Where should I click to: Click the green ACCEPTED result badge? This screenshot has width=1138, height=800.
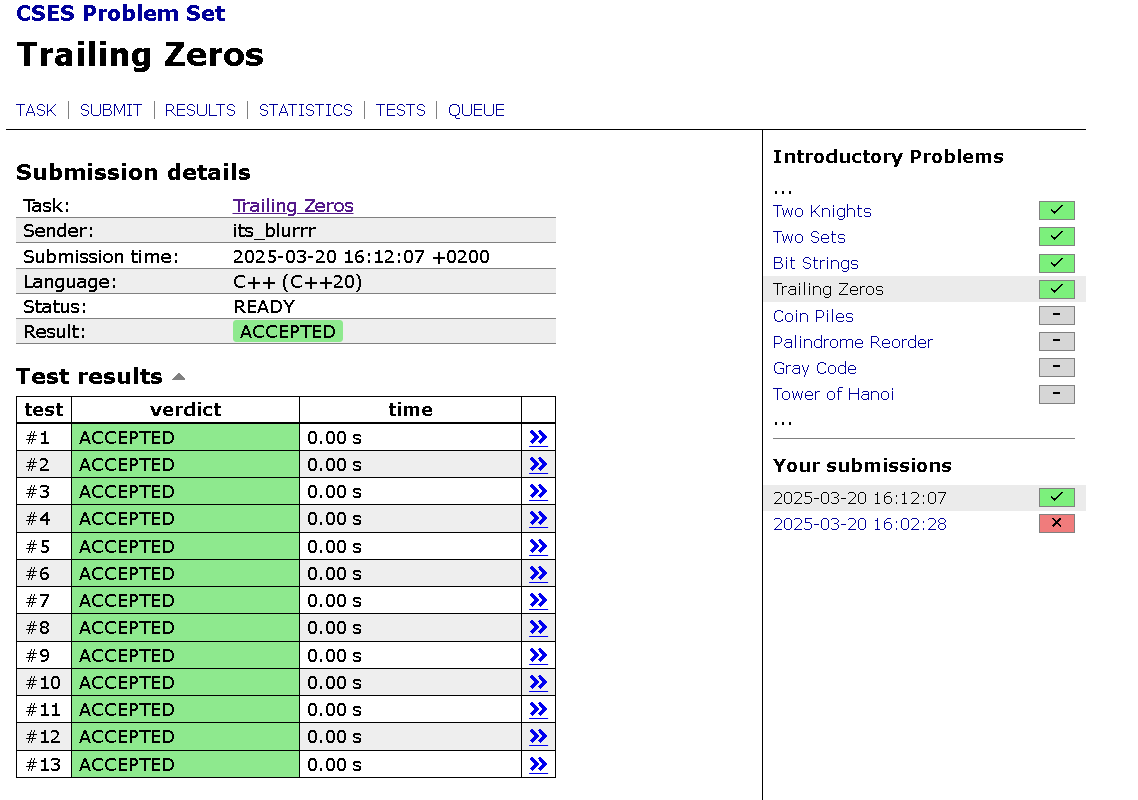288,332
